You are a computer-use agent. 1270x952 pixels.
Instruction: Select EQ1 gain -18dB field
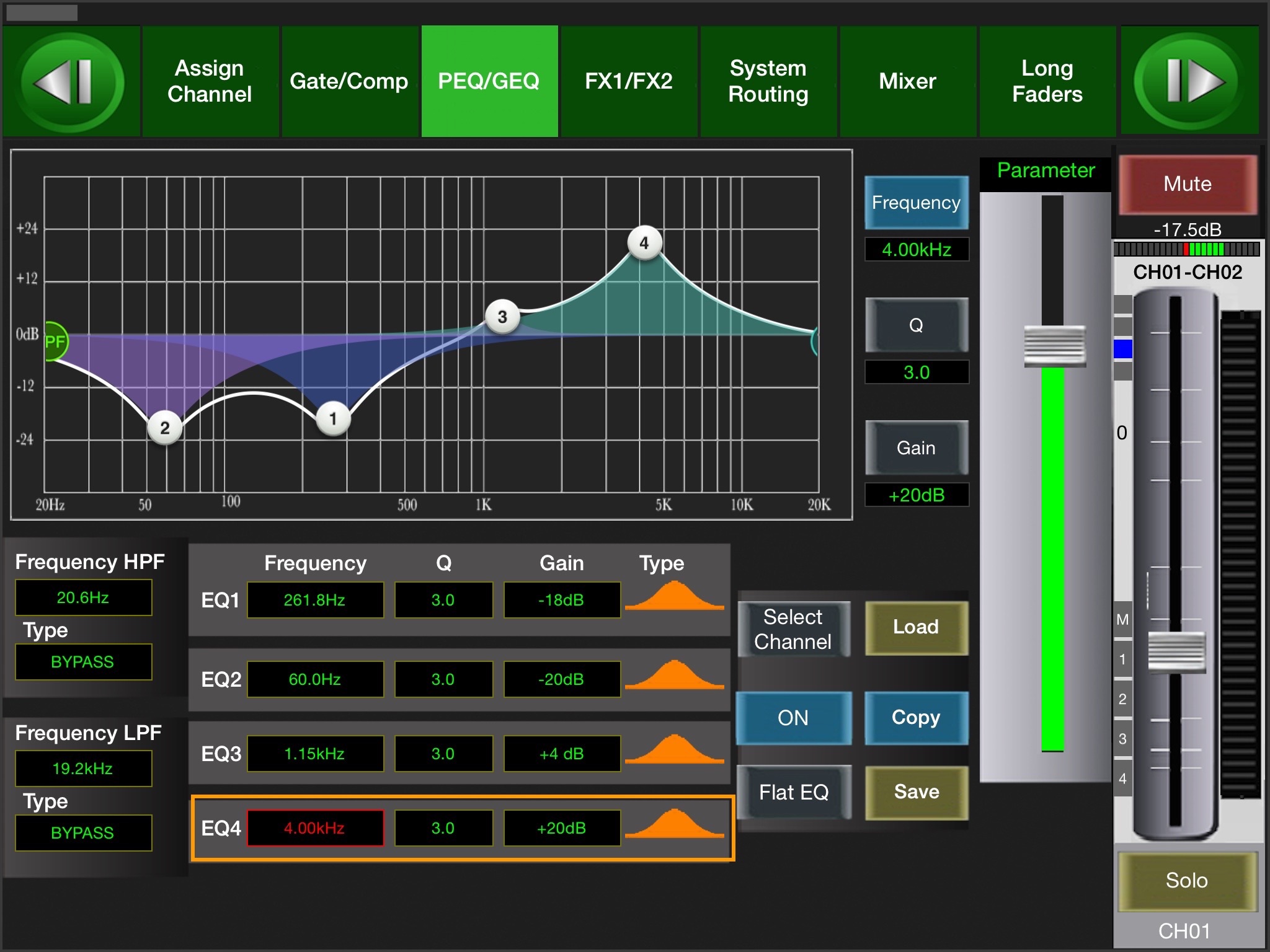point(562,600)
